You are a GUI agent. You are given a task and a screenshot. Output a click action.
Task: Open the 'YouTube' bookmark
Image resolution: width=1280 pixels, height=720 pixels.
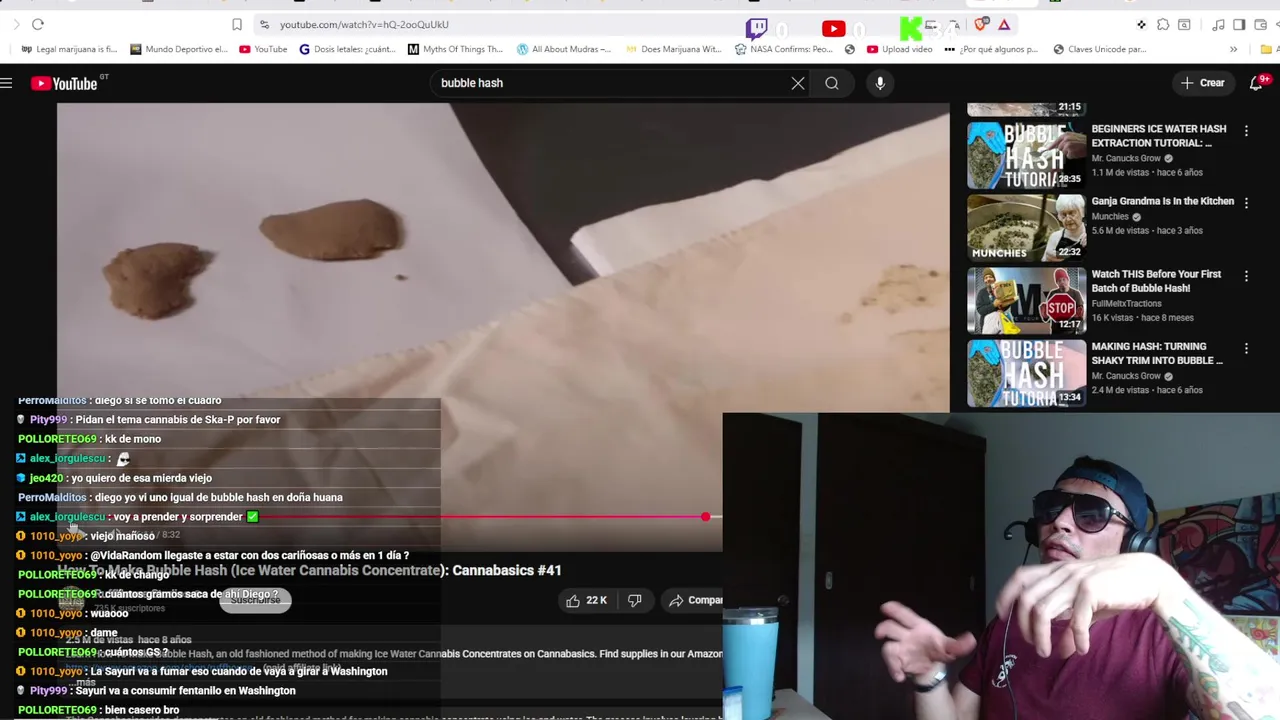263,49
